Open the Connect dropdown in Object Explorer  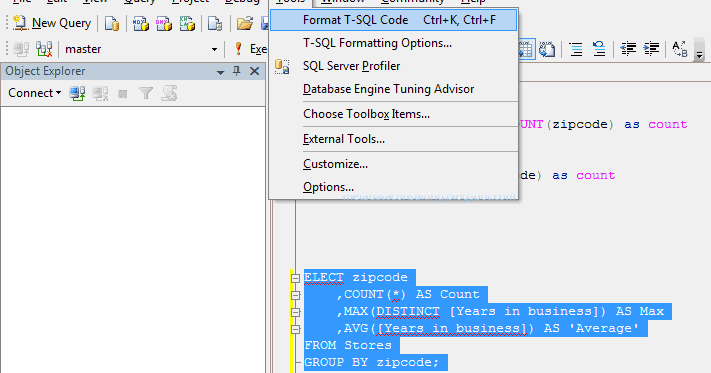click(34, 93)
